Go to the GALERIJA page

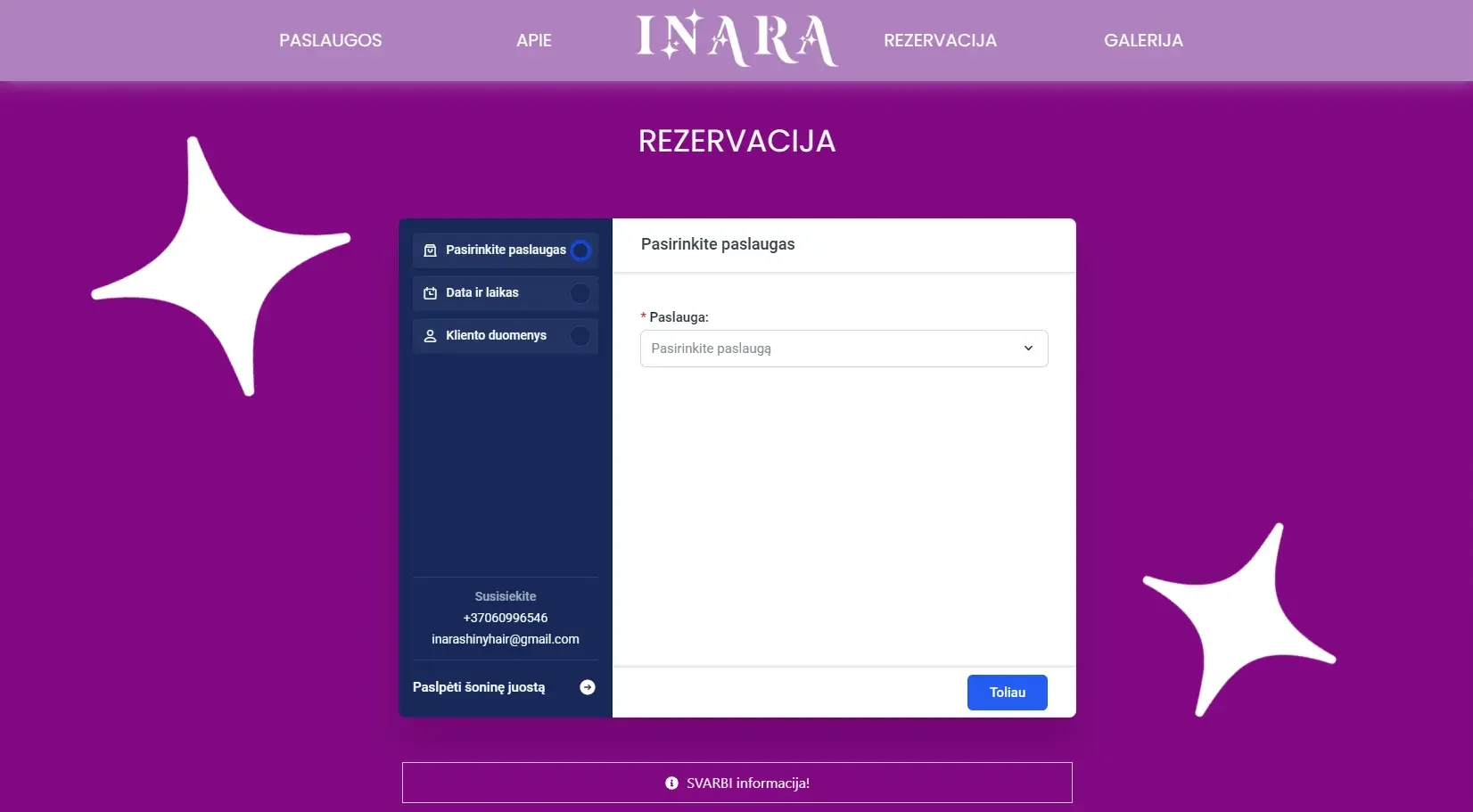click(1143, 40)
